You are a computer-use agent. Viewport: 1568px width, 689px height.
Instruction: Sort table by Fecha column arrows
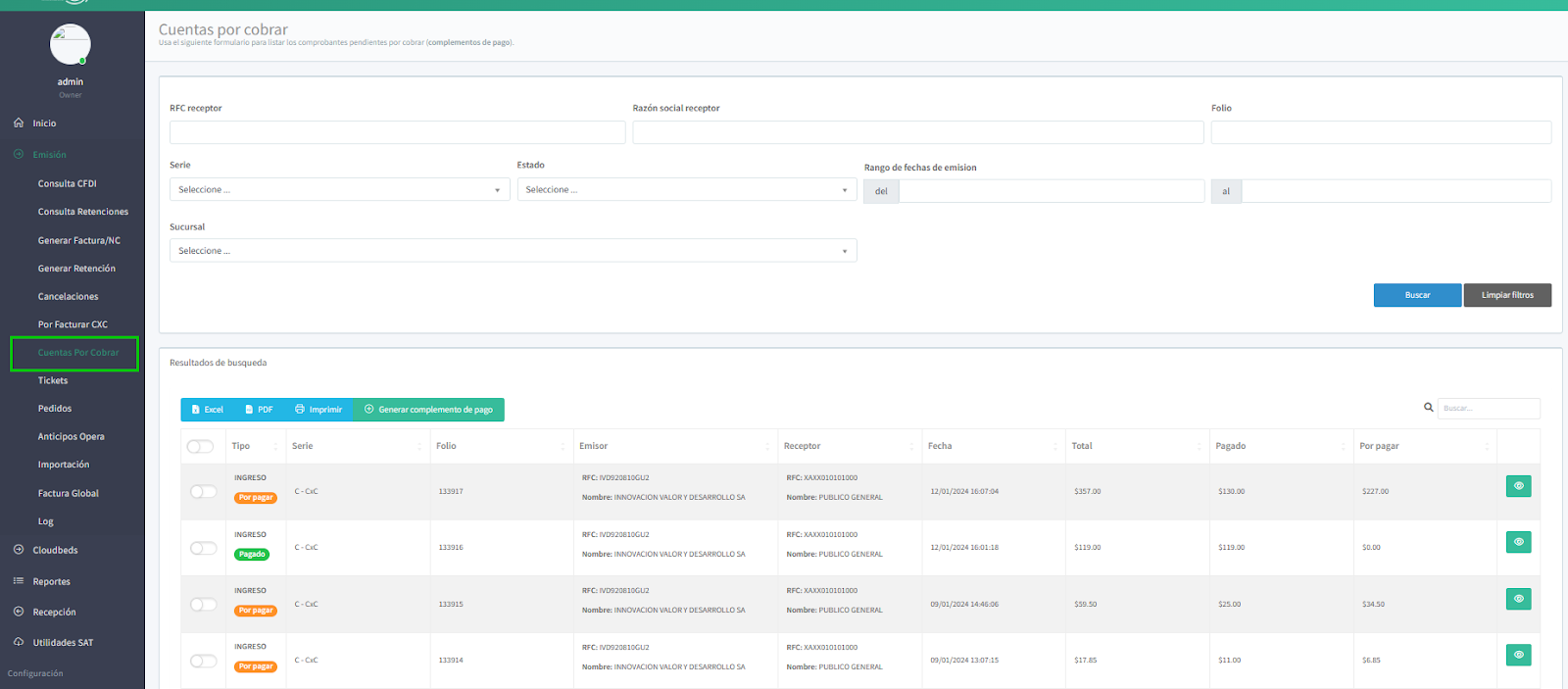coord(1055,447)
